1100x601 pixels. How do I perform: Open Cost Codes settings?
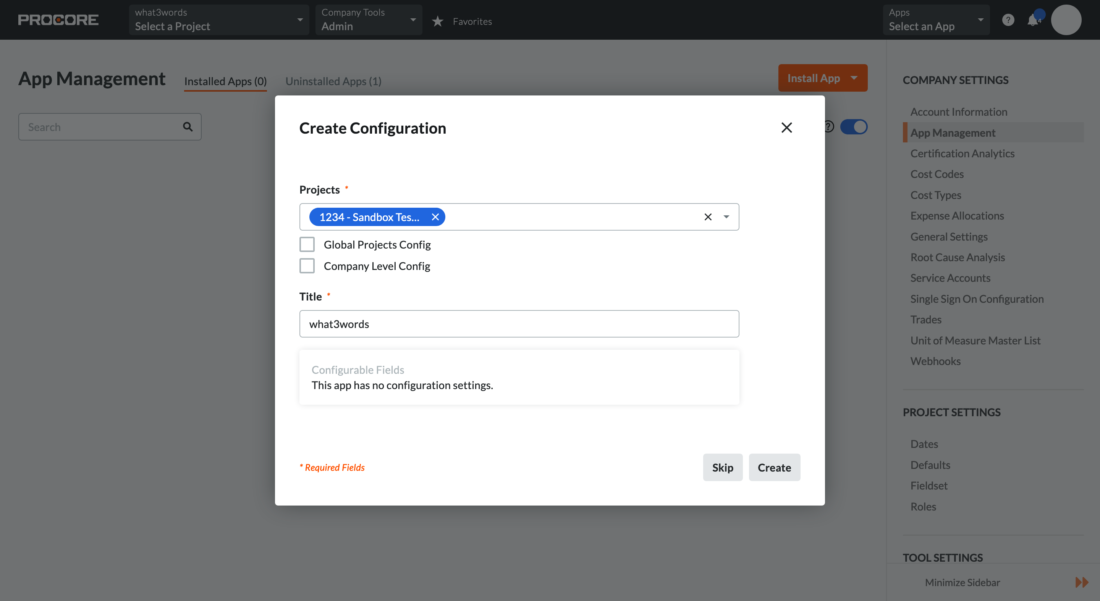click(x=937, y=174)
